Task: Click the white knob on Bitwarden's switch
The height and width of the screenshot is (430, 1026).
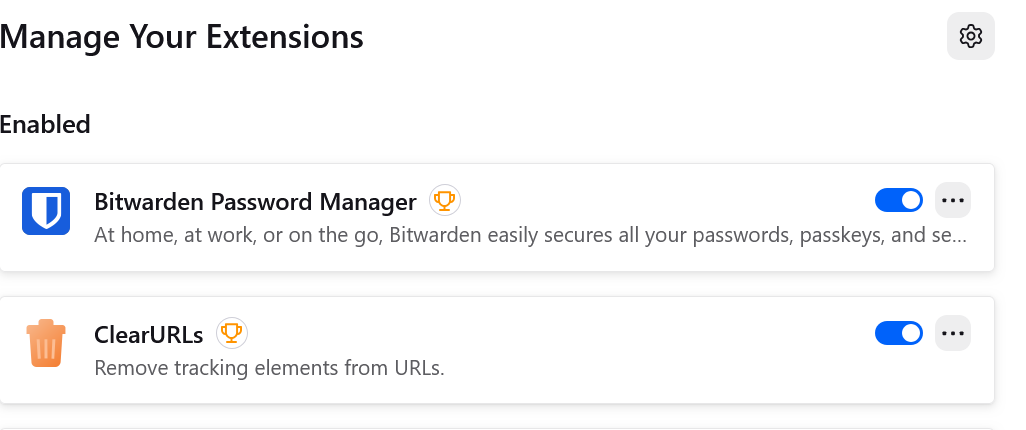Action: [910, 201]
